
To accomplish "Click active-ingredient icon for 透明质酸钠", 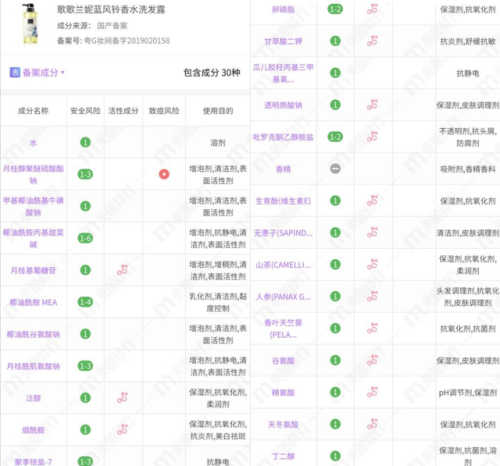I will click(x=372, y=105).
